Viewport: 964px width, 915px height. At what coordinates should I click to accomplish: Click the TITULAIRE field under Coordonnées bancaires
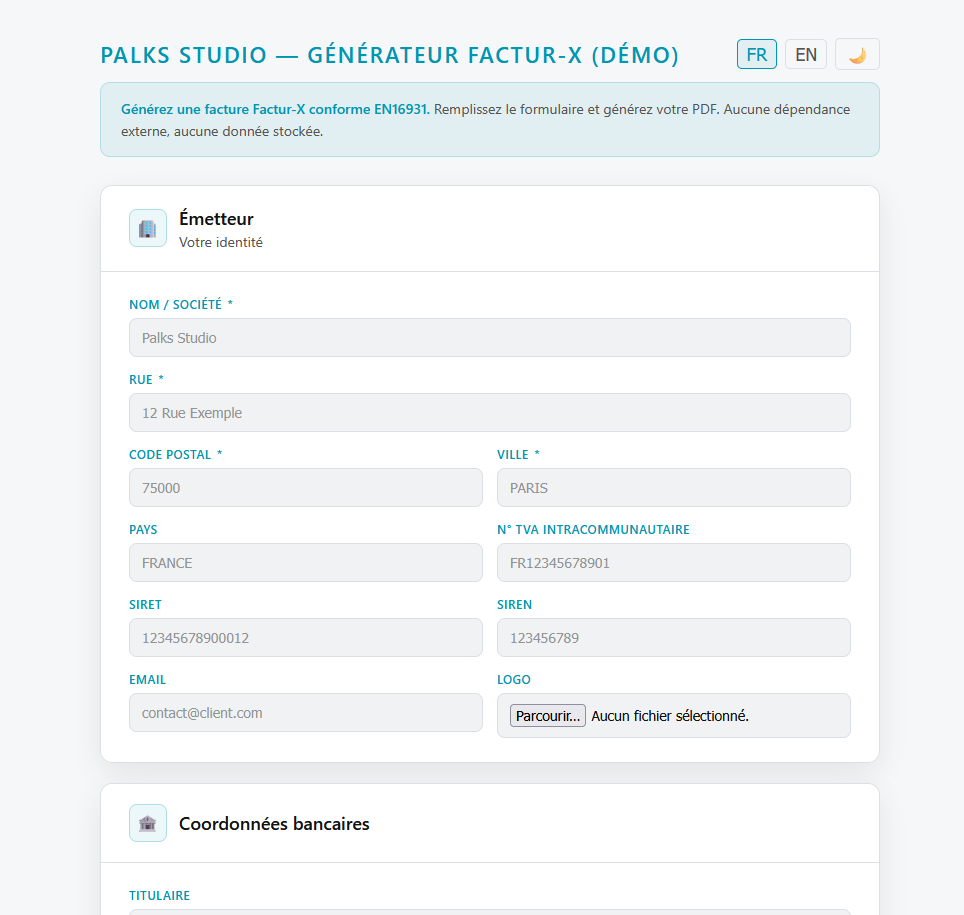pos(489,912)
